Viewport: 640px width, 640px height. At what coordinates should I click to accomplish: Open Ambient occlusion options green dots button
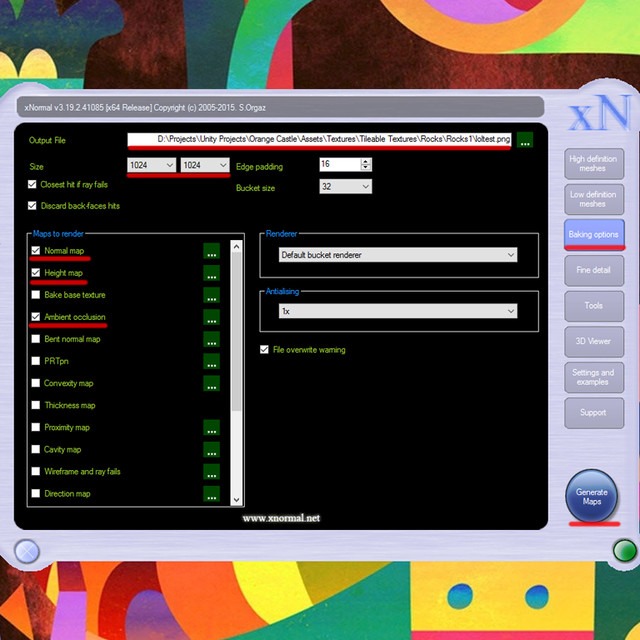[x=211, y=317]
